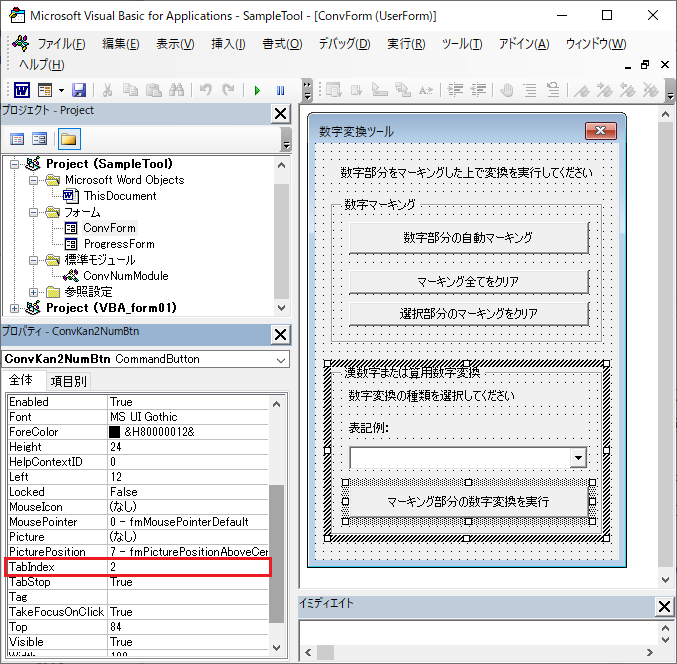Collapse the 標準モジュール folder
Image resolution: width=677 pixels, height=664 pixels.
pos(34,260)
